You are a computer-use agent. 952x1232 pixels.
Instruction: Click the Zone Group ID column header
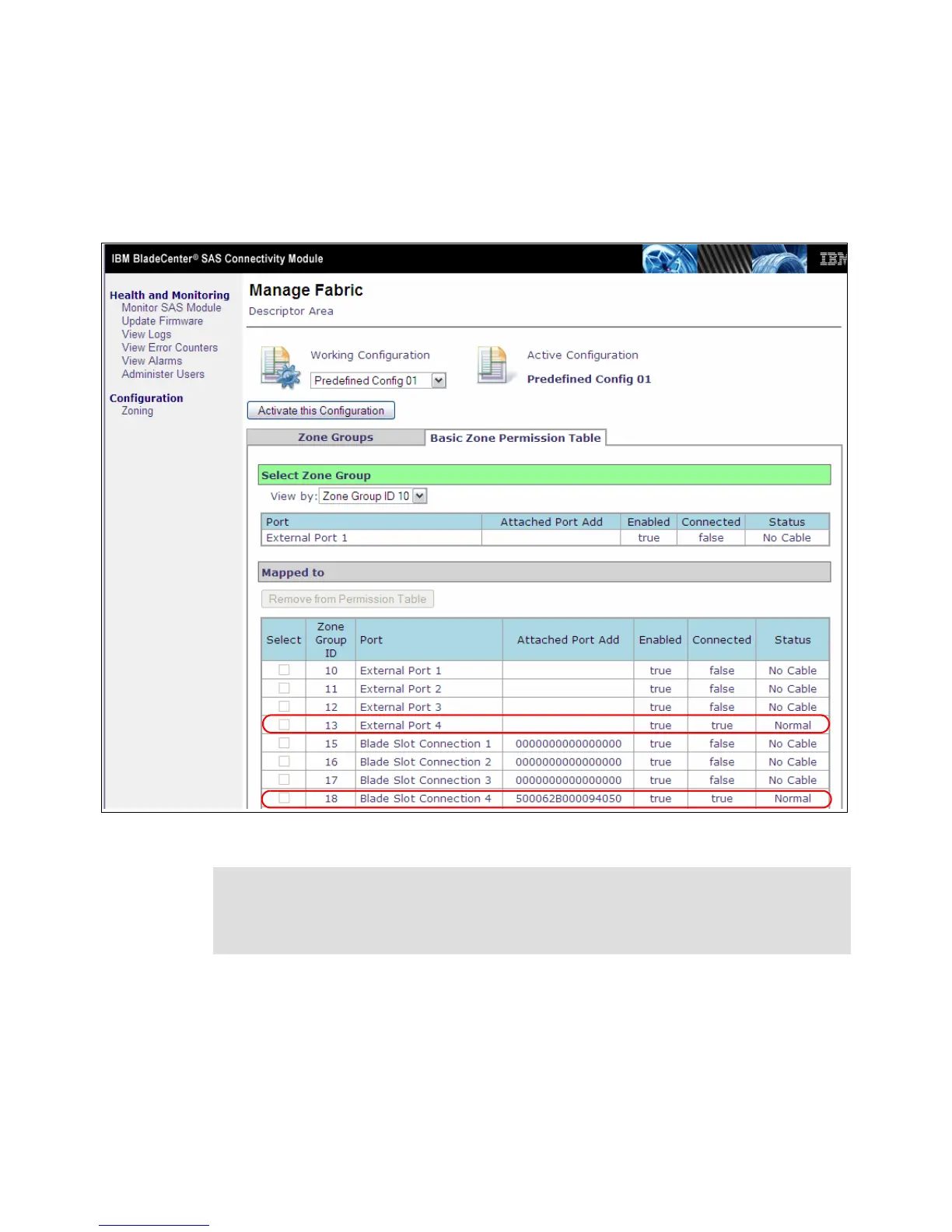point(331,640)
